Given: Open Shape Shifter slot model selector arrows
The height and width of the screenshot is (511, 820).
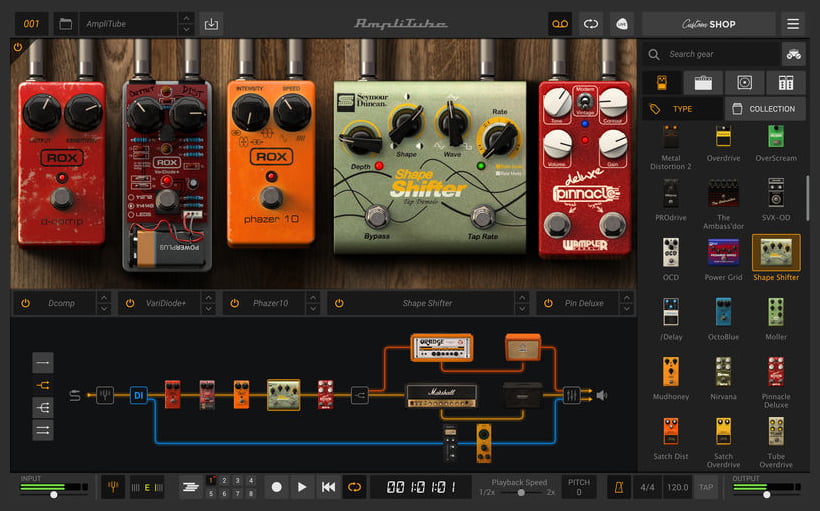Looking at the screenshot, I should [x=522, y=303].
